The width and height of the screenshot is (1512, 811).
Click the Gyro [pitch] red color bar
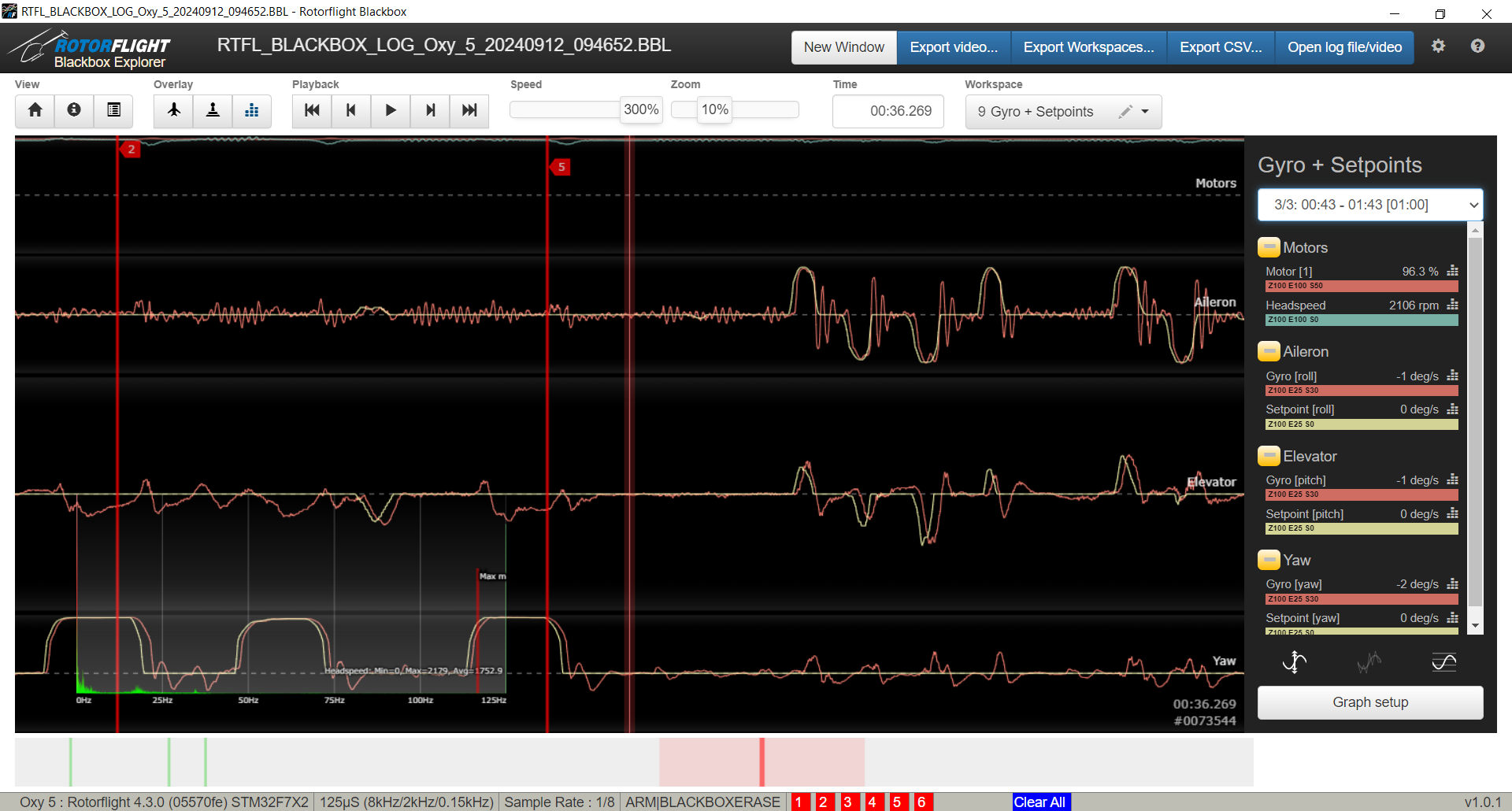(1362, 494)
